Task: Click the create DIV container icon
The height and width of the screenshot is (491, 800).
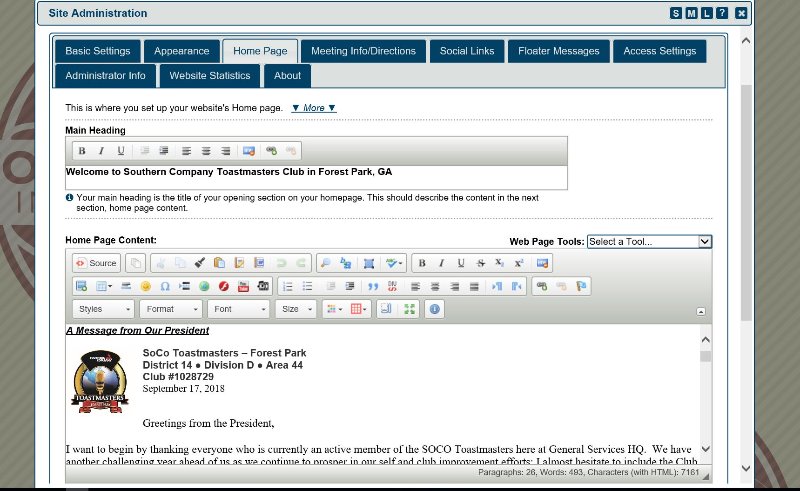Action: (392, 286)
